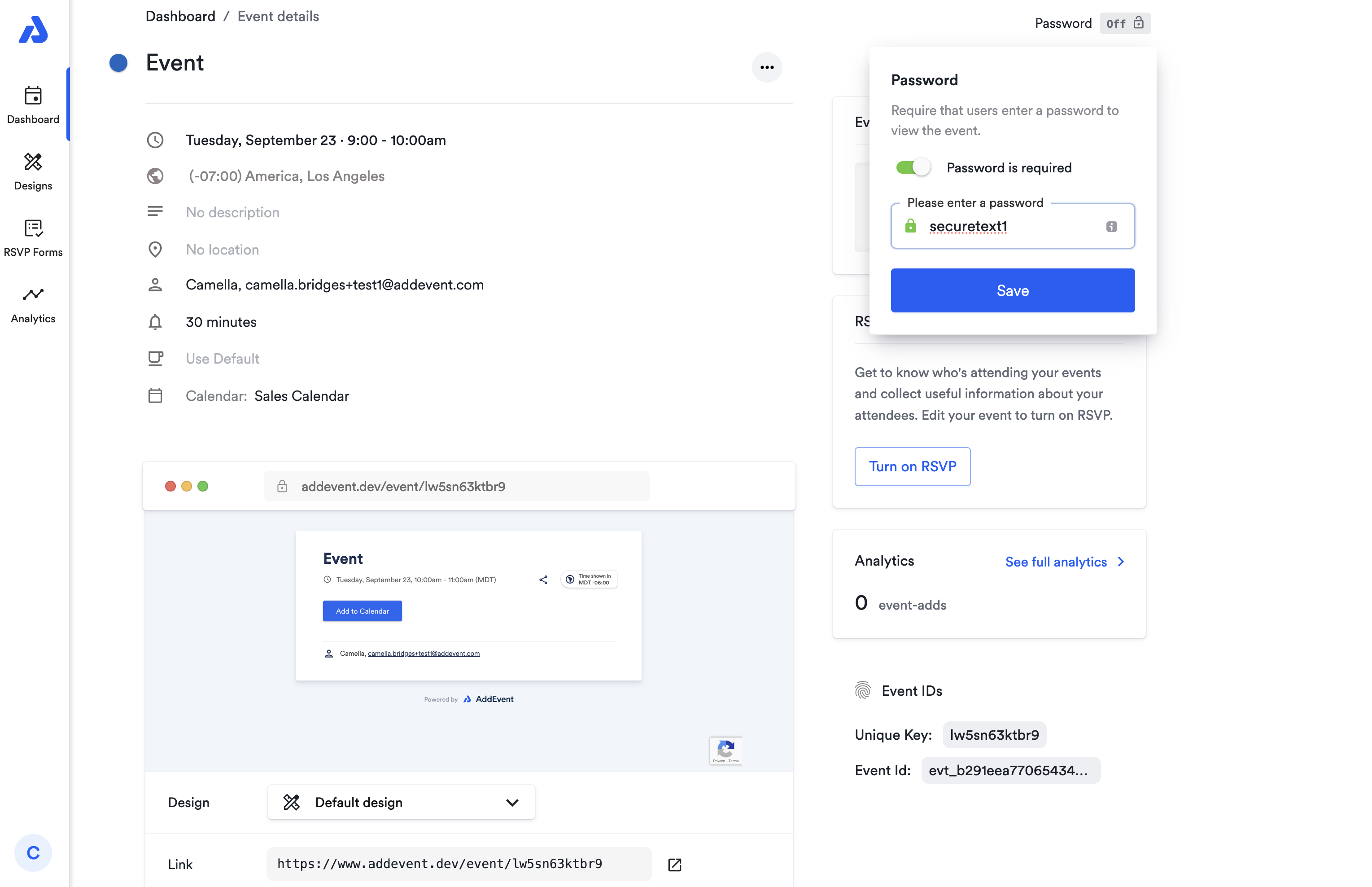Click Add to Calendar in preview
The image size is (1372, 887).
[362, 610]
